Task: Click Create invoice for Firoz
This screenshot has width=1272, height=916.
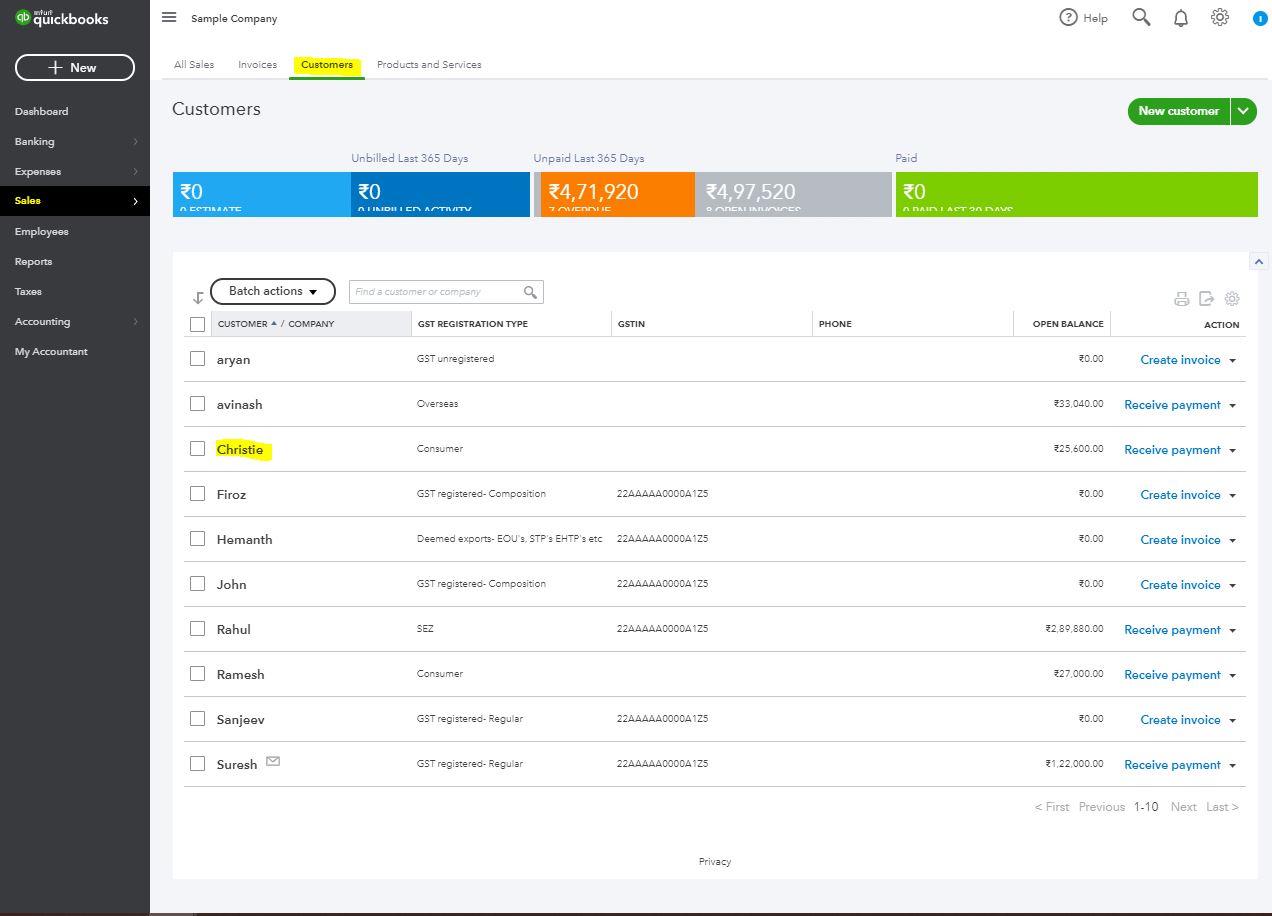Action: point(1180,495)
